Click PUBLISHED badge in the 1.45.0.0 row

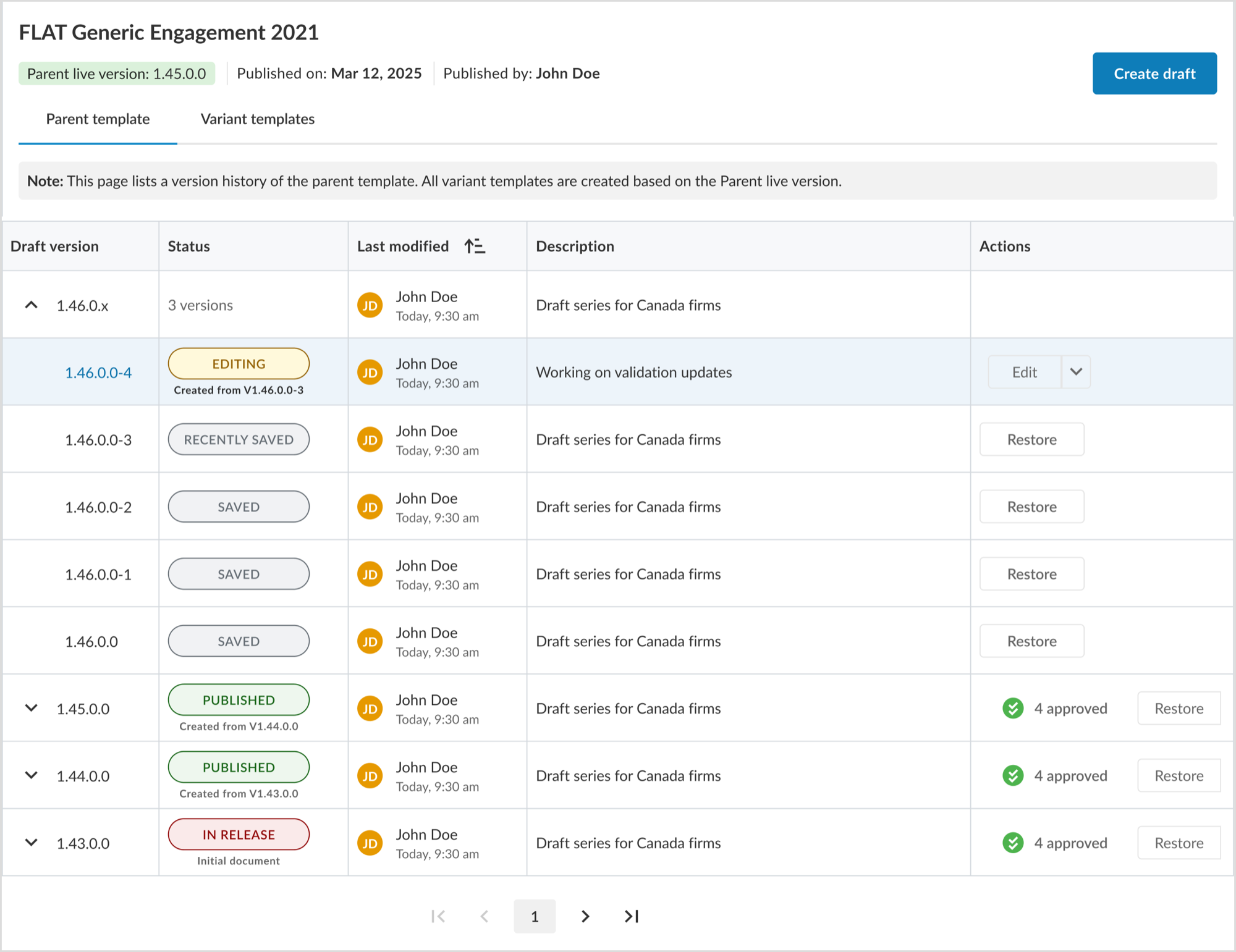click(239, 700)
